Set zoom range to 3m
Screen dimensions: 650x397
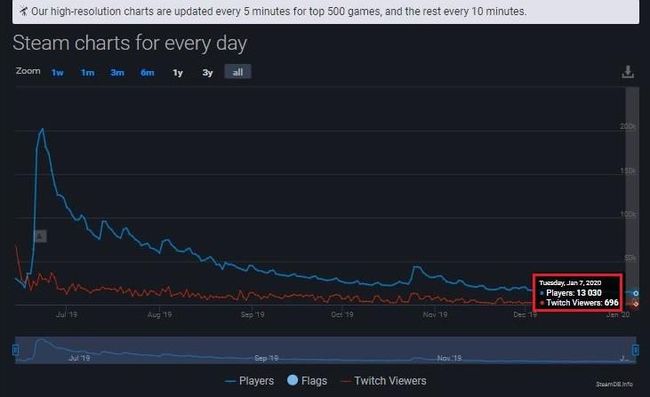tap(117, 73)
